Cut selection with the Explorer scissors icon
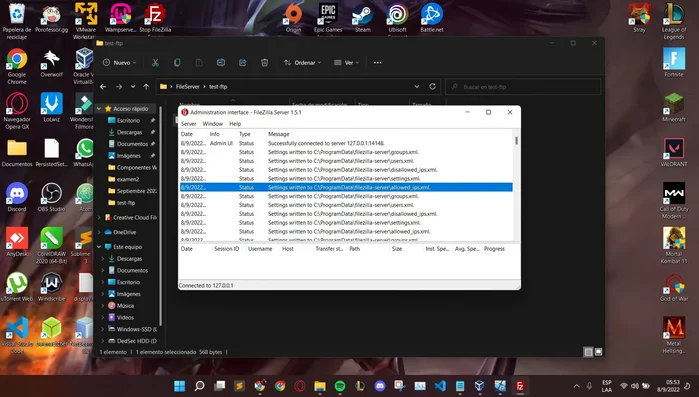This screenshot has height=397, width=699. tap(155, 63)
